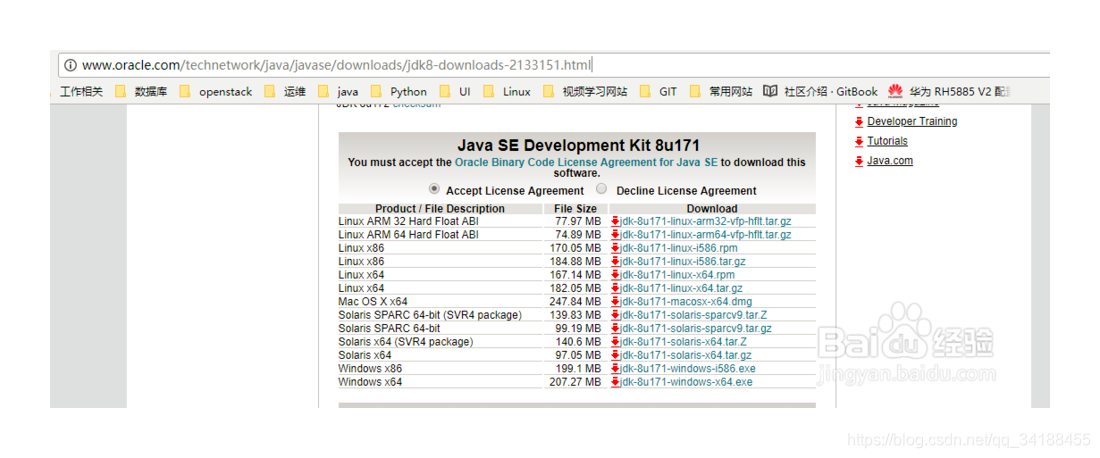Download jdk-8u171-linux-i586.tar.gz

click(x=683, y=262)
